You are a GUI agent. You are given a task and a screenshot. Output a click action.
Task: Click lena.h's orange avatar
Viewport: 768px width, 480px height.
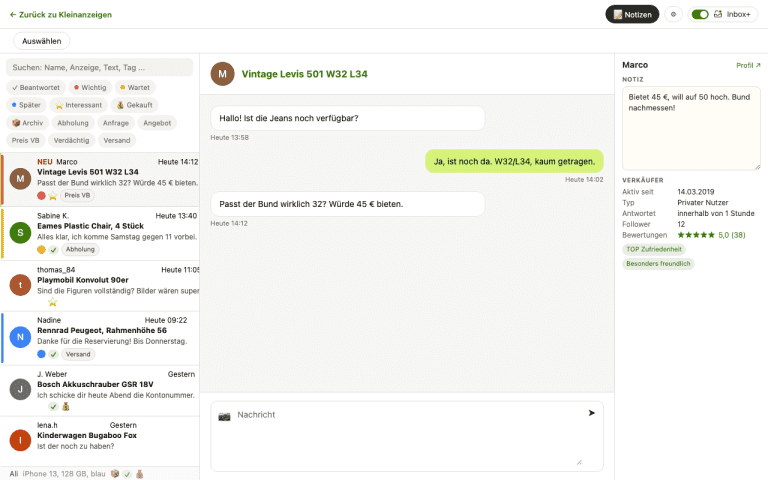pos(21,440)
